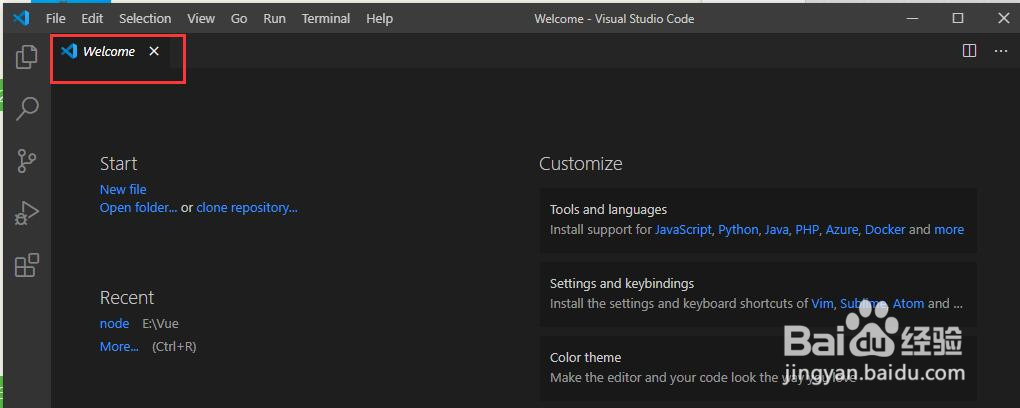The width and height of the screenshot is (1020, 408).
Task: Install Python language support
Action: coord(738,230)
